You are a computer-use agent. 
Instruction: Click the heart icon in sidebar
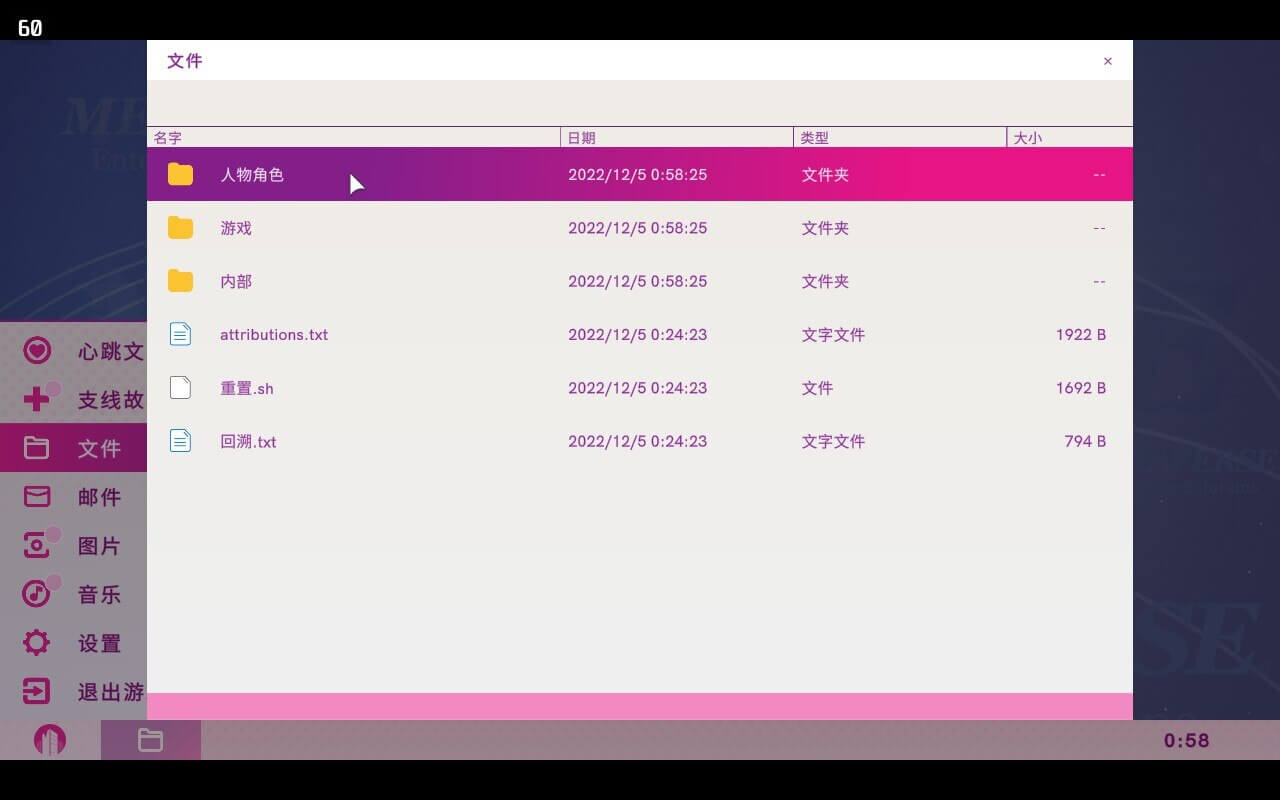click(x=37, y=351)
